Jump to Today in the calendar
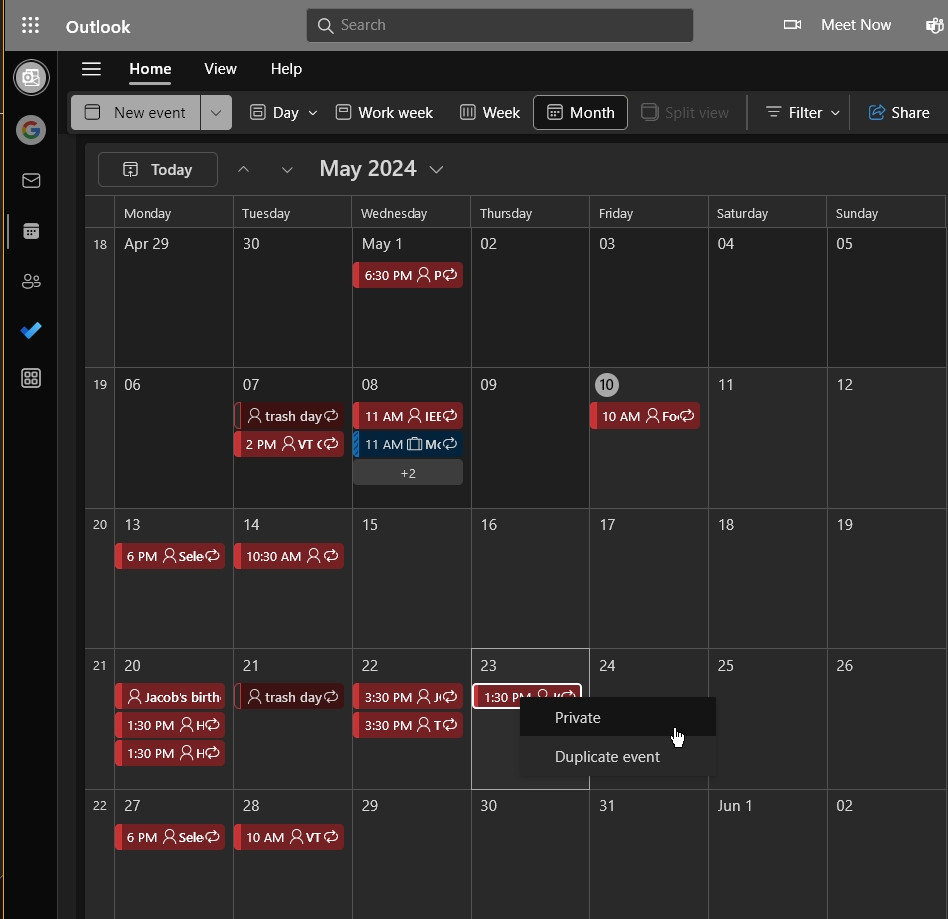 (x=158, y=169)
